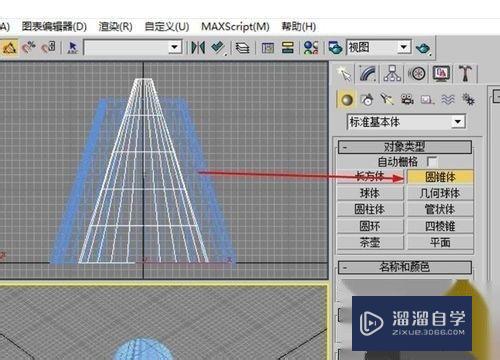Image resolution: width=500 pixels, height=360 pixels.
Task: Select the white wireframe cone in the front viewport
Action: coord(143,171)
